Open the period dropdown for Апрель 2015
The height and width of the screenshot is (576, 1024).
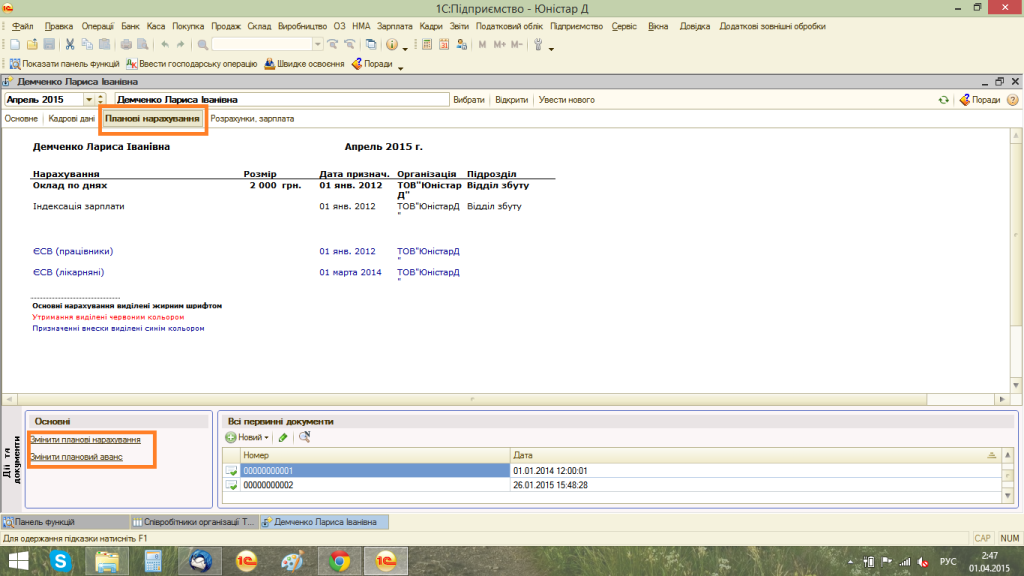[x=89, y=100]
